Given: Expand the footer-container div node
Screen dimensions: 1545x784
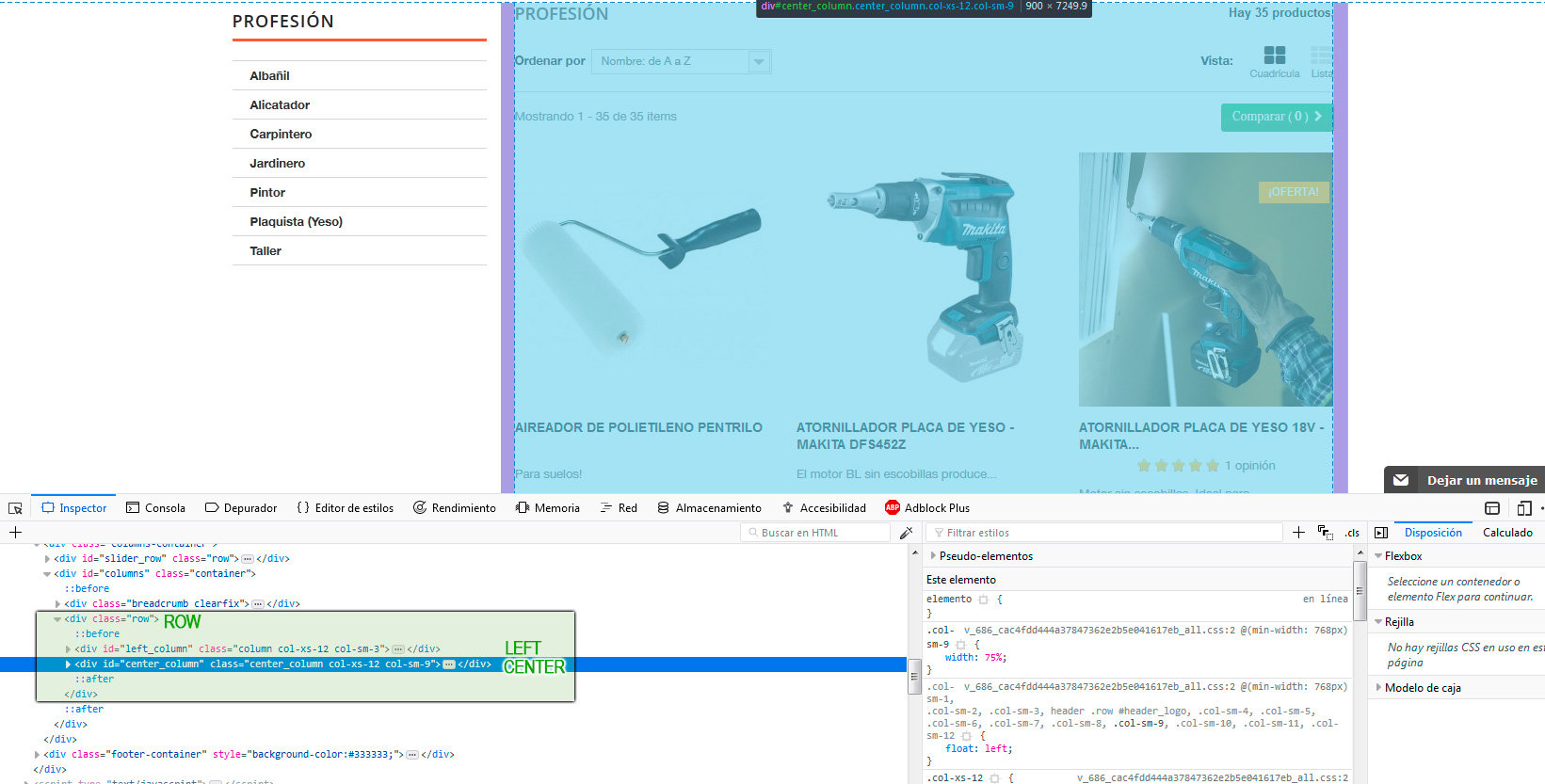Looking at the screenshot, I should [37, 755].
